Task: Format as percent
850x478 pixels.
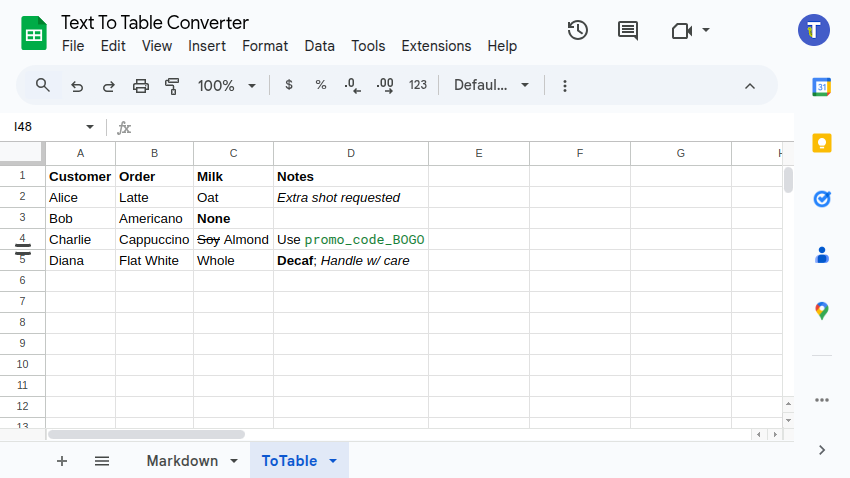Action: pyautogui.click(x=321, y=85)
